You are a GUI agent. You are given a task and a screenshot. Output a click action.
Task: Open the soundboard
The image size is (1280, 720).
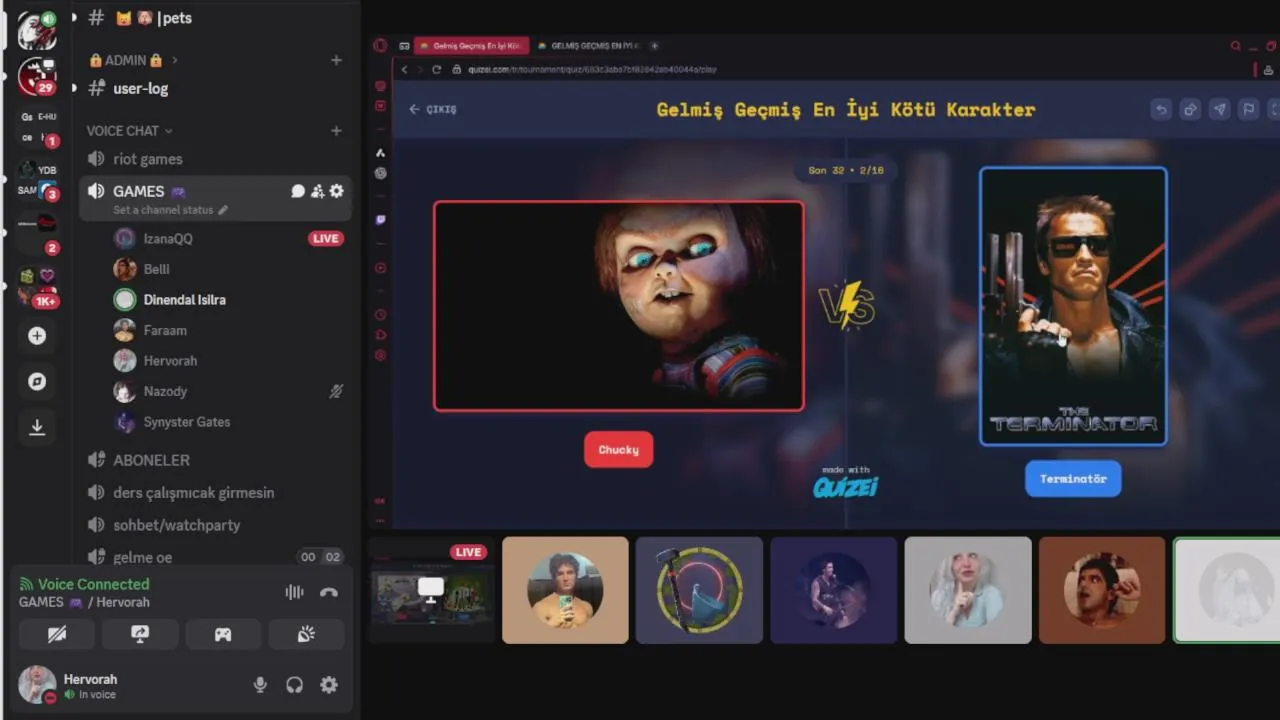point(306,634)
